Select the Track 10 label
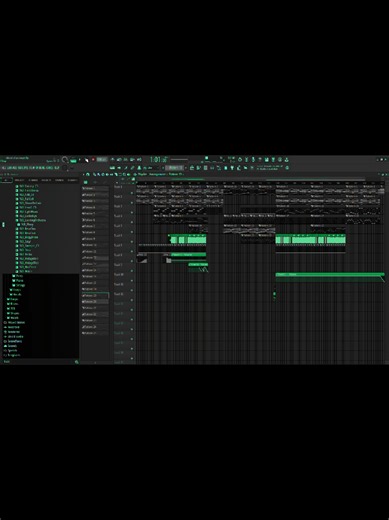Viewport: 389px width, 520px height. (119, 274)
